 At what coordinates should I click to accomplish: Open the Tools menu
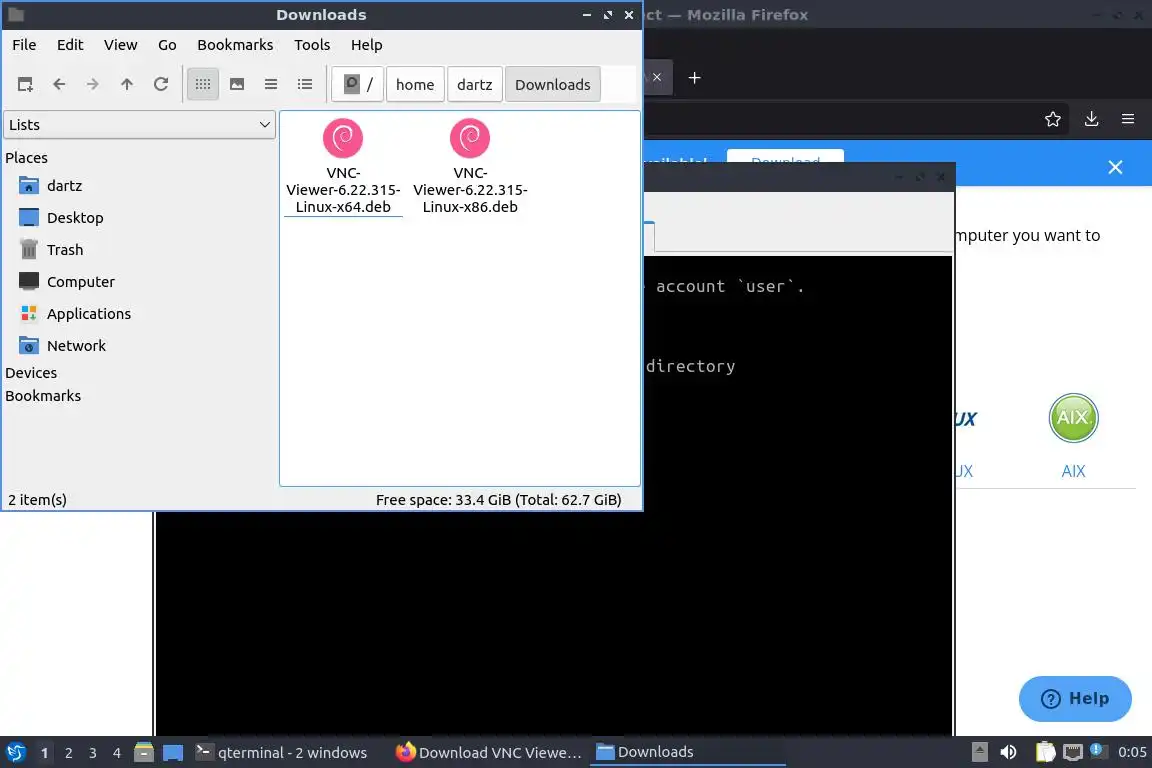pos(312,45)
